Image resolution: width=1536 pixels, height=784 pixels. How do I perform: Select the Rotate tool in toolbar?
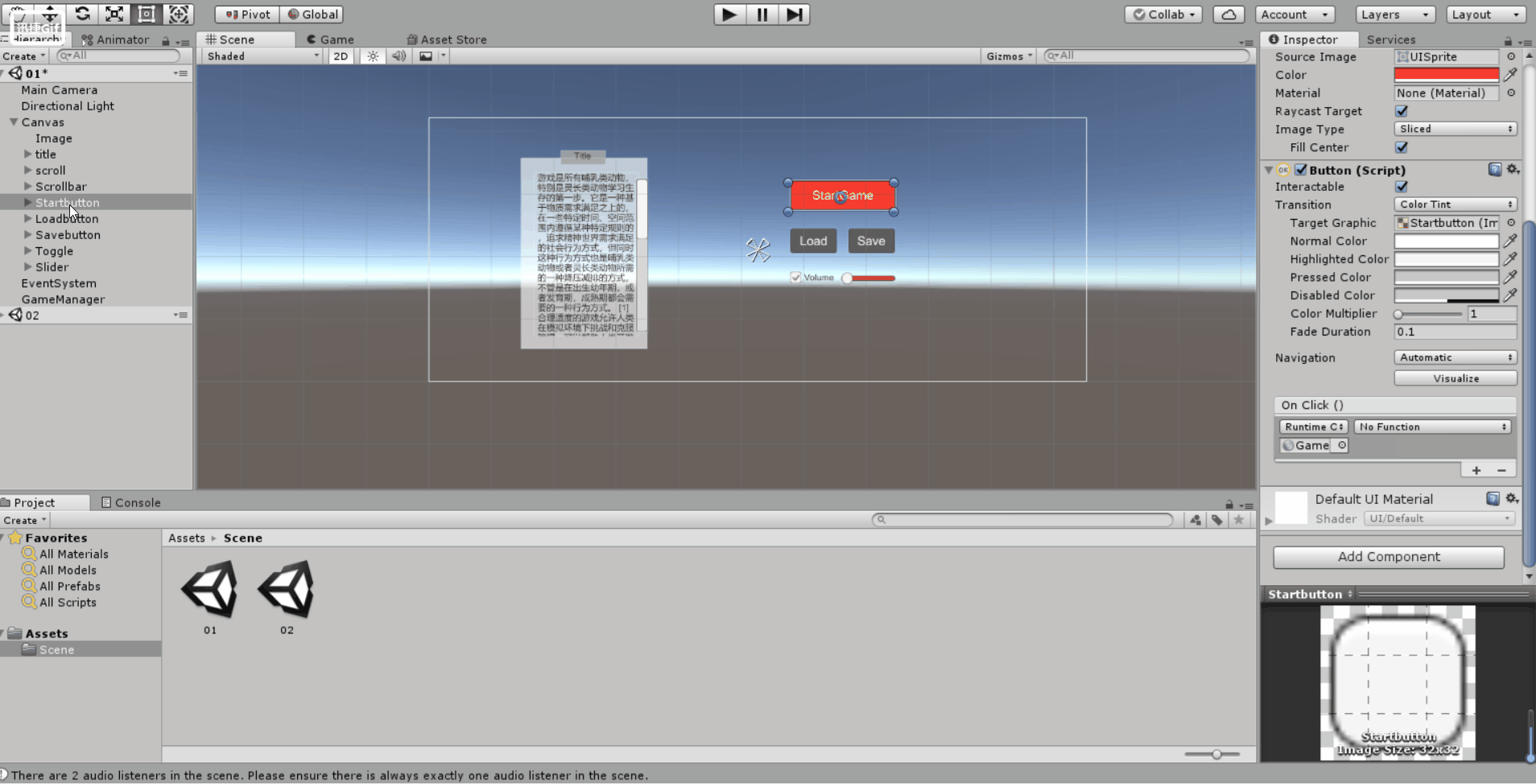(x=82, y=14)
